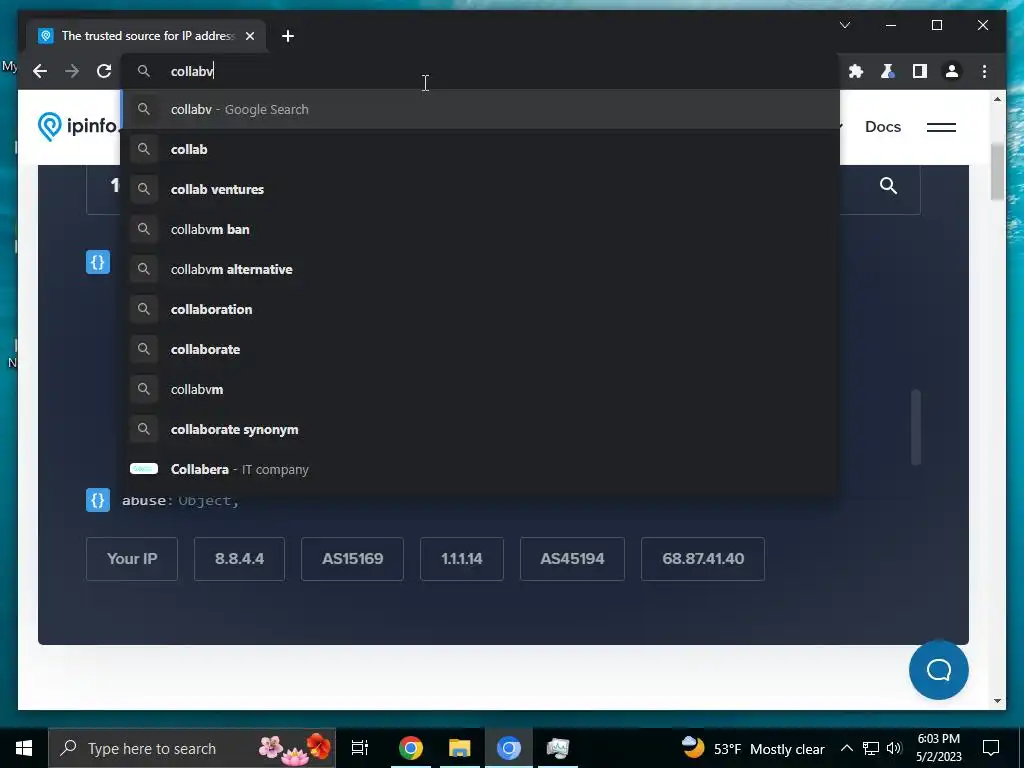This screenshot has width=1024, height=768.
Task: Click the upper curly-braces object icon
Action: coord(98,263)
